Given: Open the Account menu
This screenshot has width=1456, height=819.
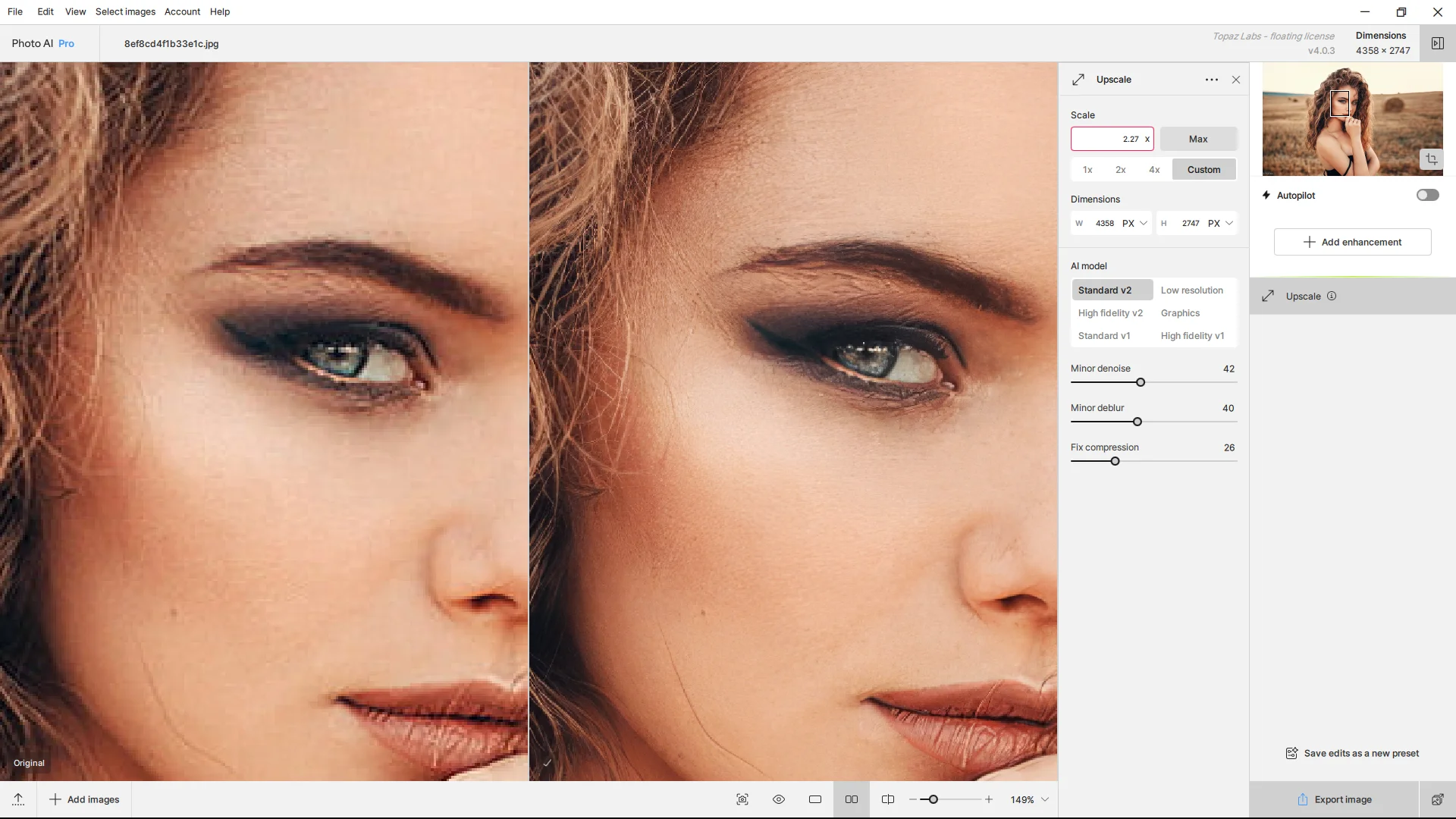Looking at the screenshot, I should tap(182, 11).
